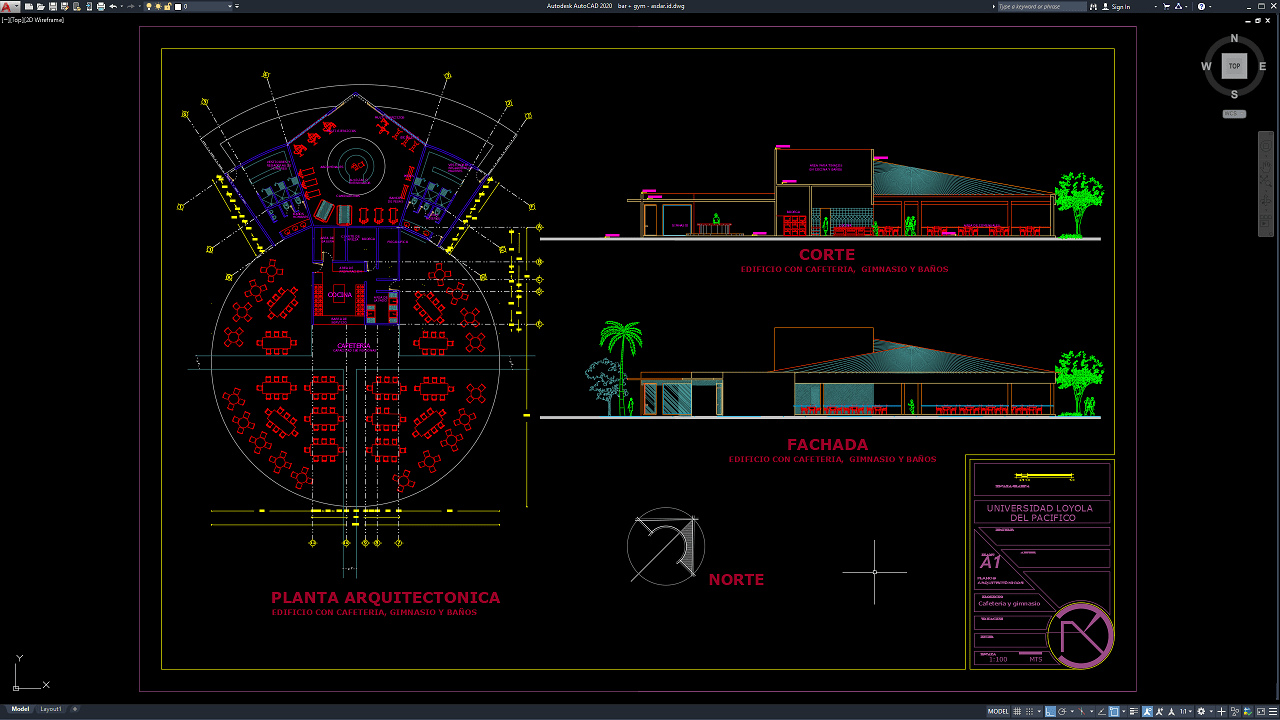The width and height of the screenshot is (1280, 720).
Task: Toggle Object Snap in status bar
Action: point(1115,711)
